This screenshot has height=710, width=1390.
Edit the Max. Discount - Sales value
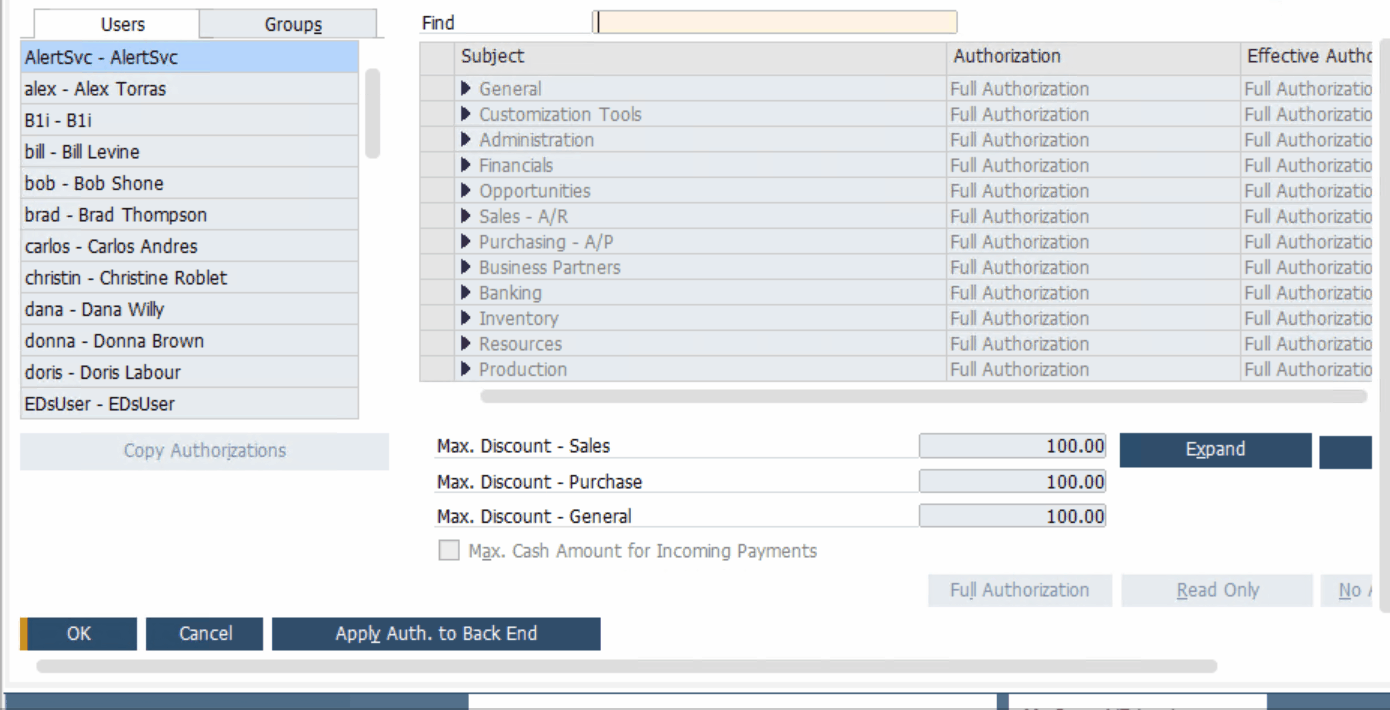pos(1010,445)
